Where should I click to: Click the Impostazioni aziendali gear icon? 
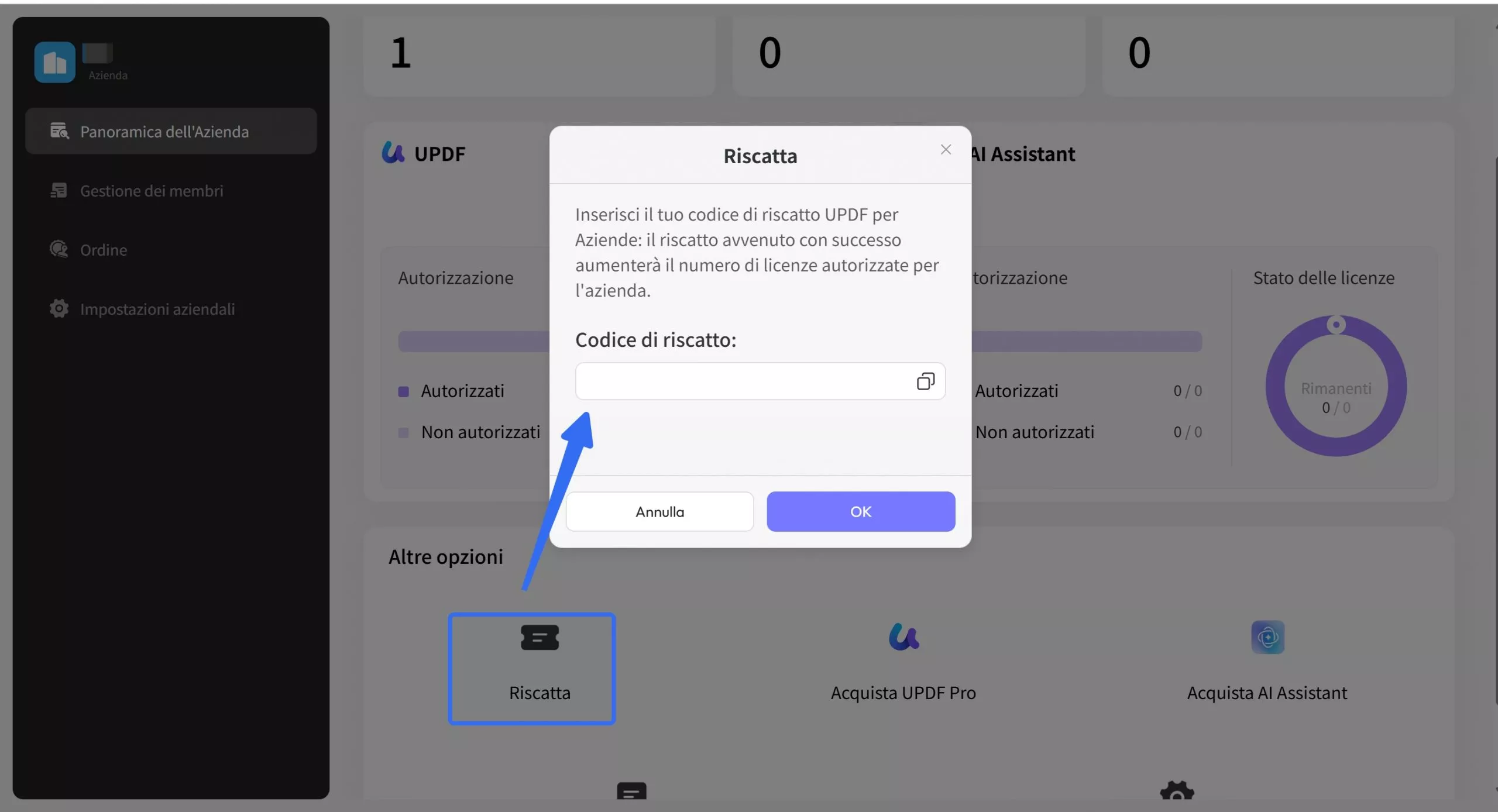59,308
